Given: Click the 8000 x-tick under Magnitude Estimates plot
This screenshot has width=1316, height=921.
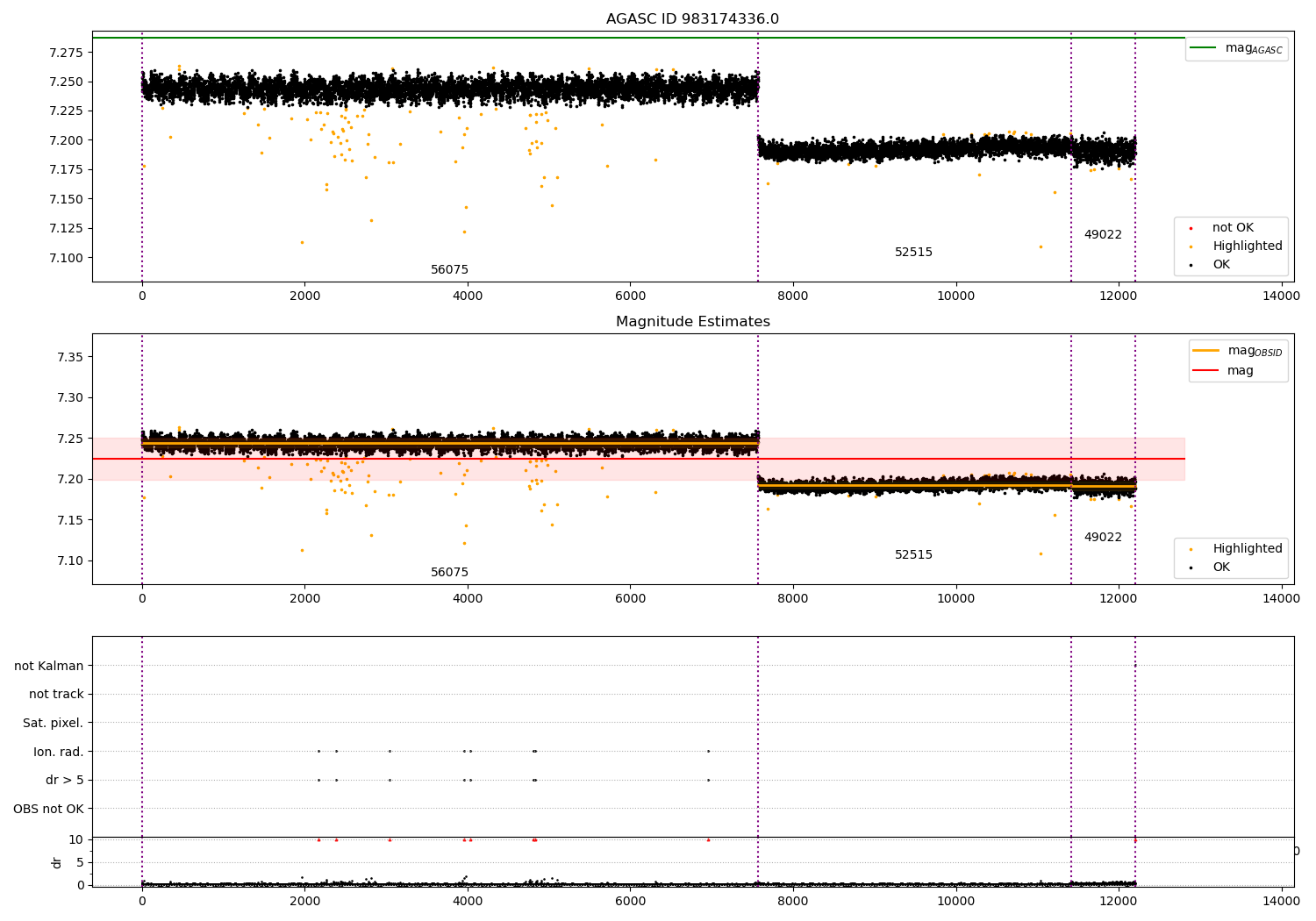Looking at the screenshot, I should pos(793,599).
